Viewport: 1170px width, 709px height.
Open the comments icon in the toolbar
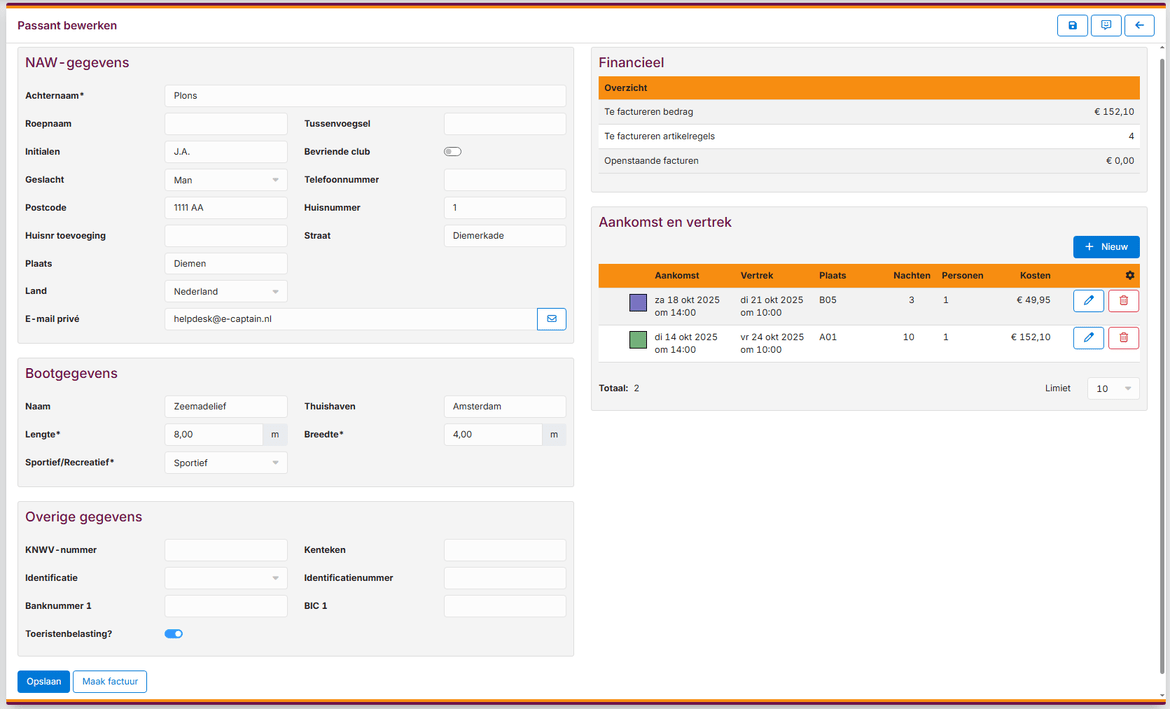click(x=1105, y=25)
